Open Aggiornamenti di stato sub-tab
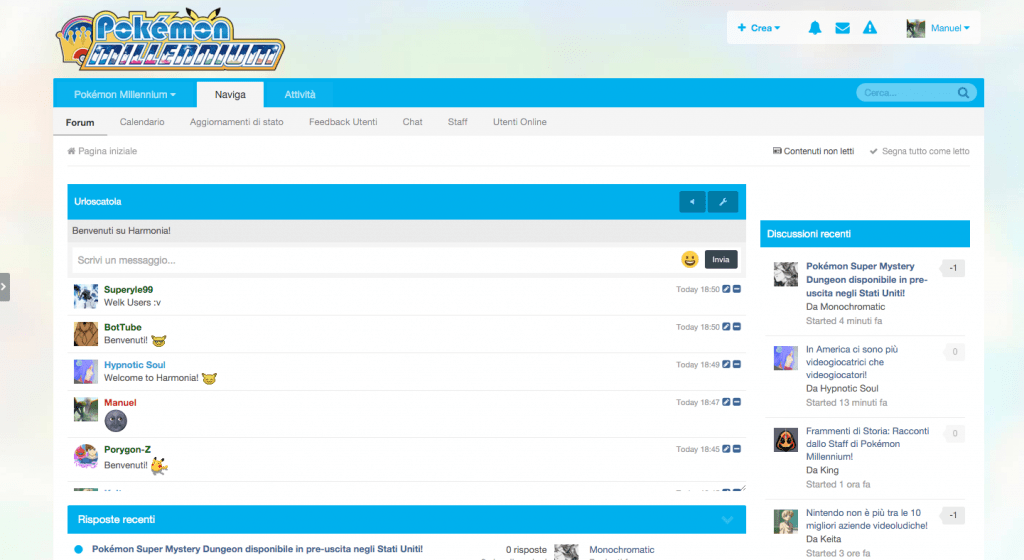Screen dimensions: 1024x560 click(236, 122)
